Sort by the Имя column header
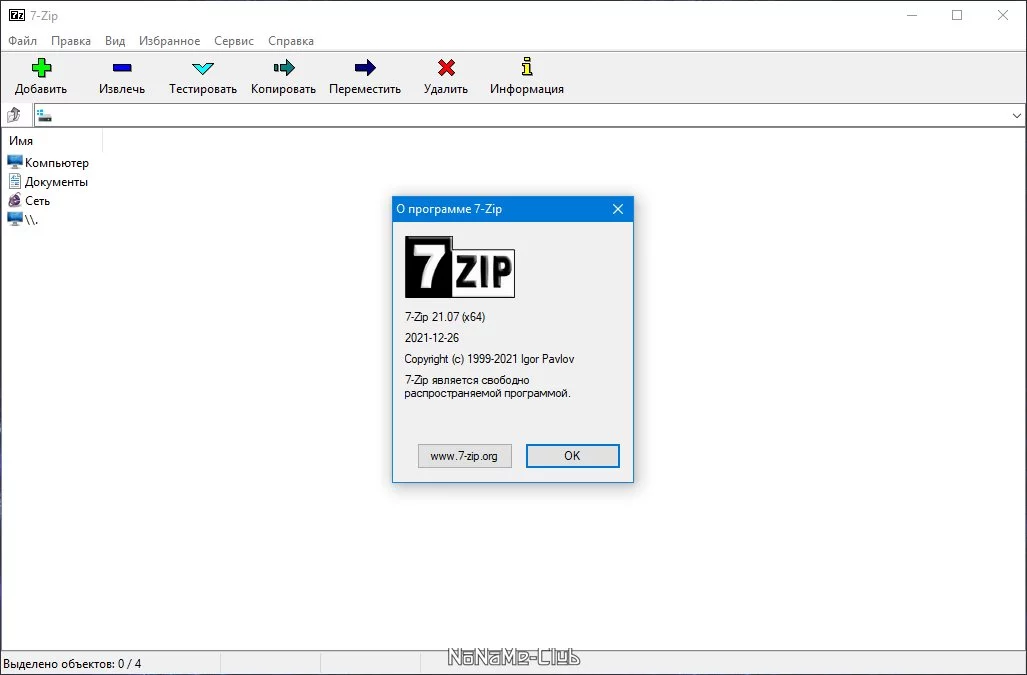This screenshot has width=1027, height=675. (x=52, y=141)
